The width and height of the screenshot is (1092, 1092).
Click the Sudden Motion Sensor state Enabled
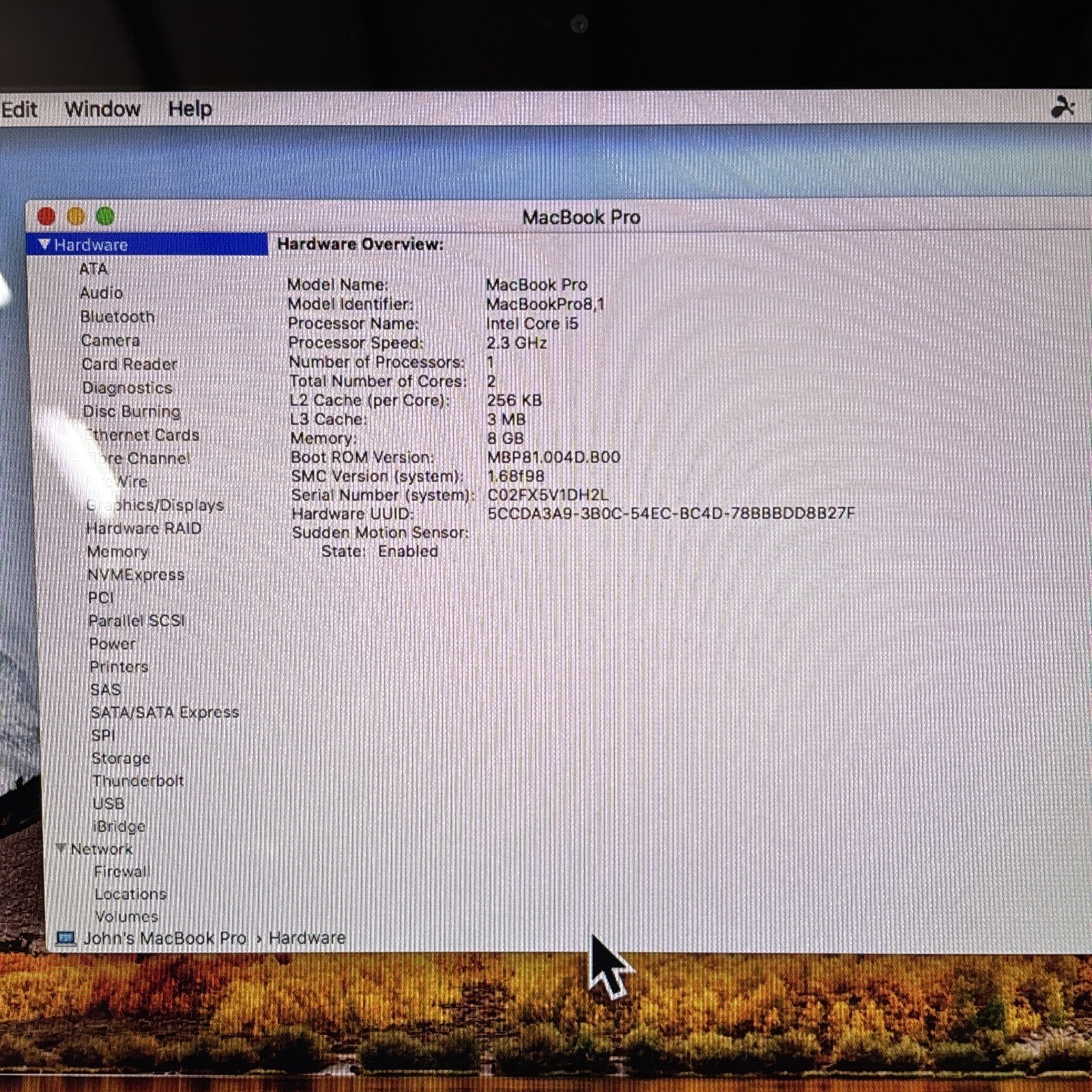click(x=408, y=551)
